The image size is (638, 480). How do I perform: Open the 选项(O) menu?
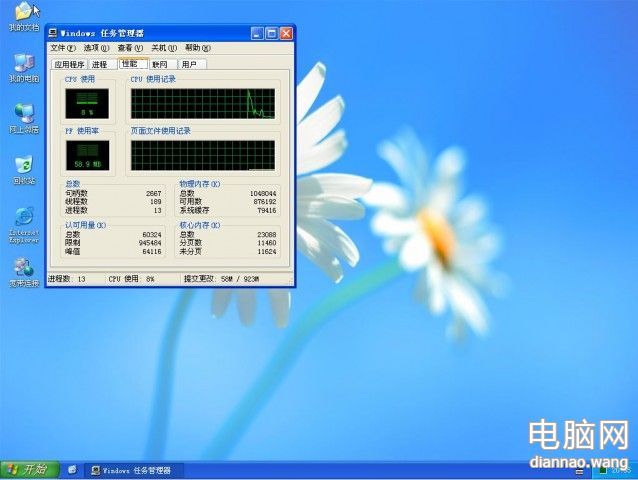97,48
